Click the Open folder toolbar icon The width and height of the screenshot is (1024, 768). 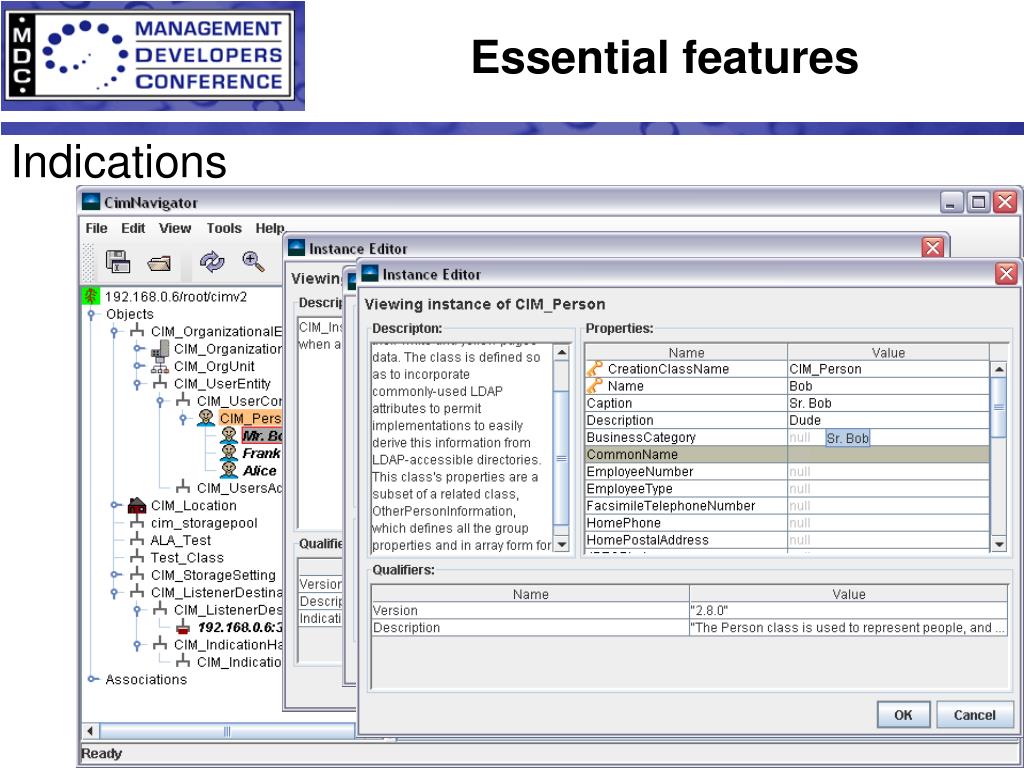(159, 263)
